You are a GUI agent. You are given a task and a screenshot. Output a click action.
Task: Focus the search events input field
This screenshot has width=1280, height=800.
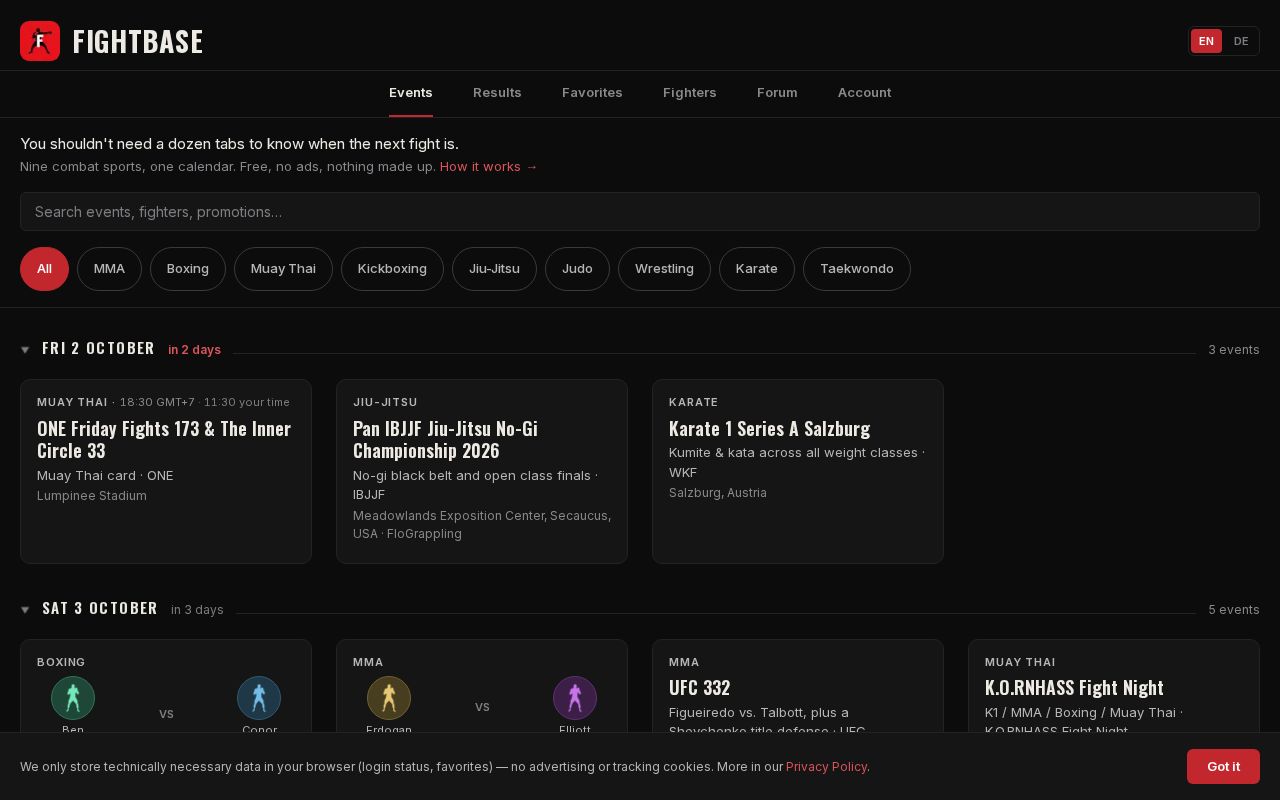[640, 212]
